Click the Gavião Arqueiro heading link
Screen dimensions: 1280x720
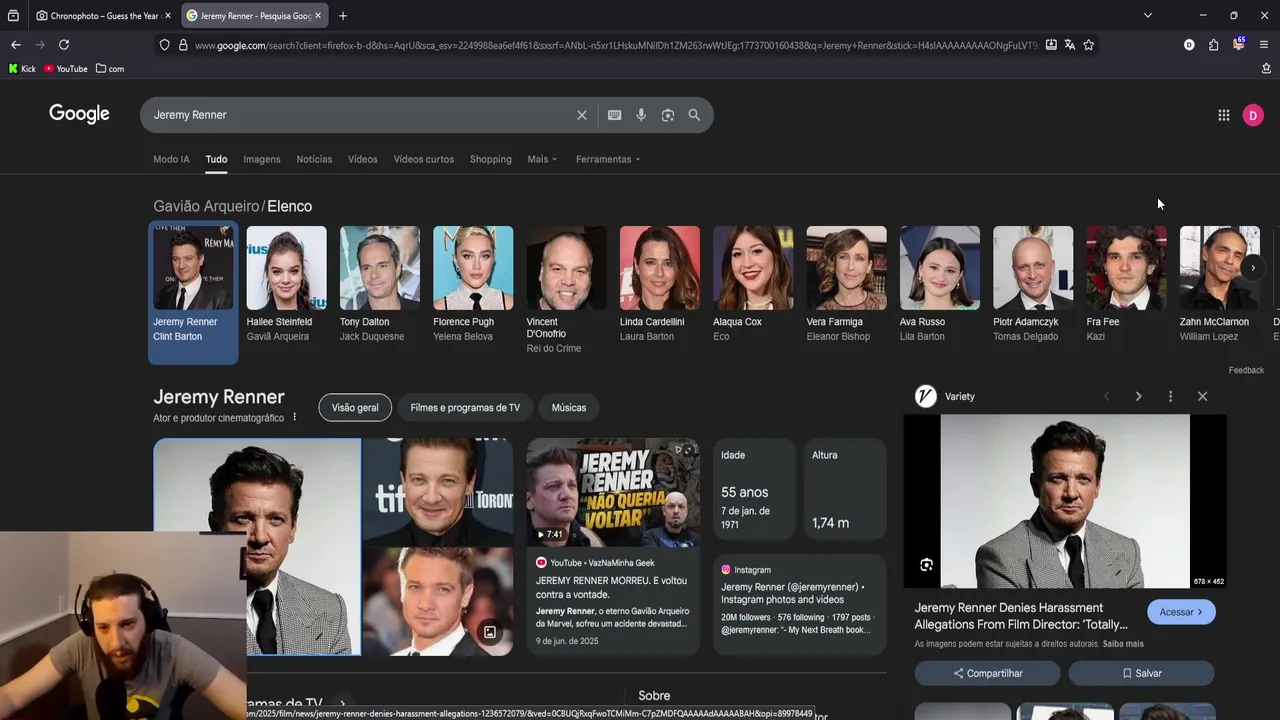pyautogui.click(x=206, y=206)
